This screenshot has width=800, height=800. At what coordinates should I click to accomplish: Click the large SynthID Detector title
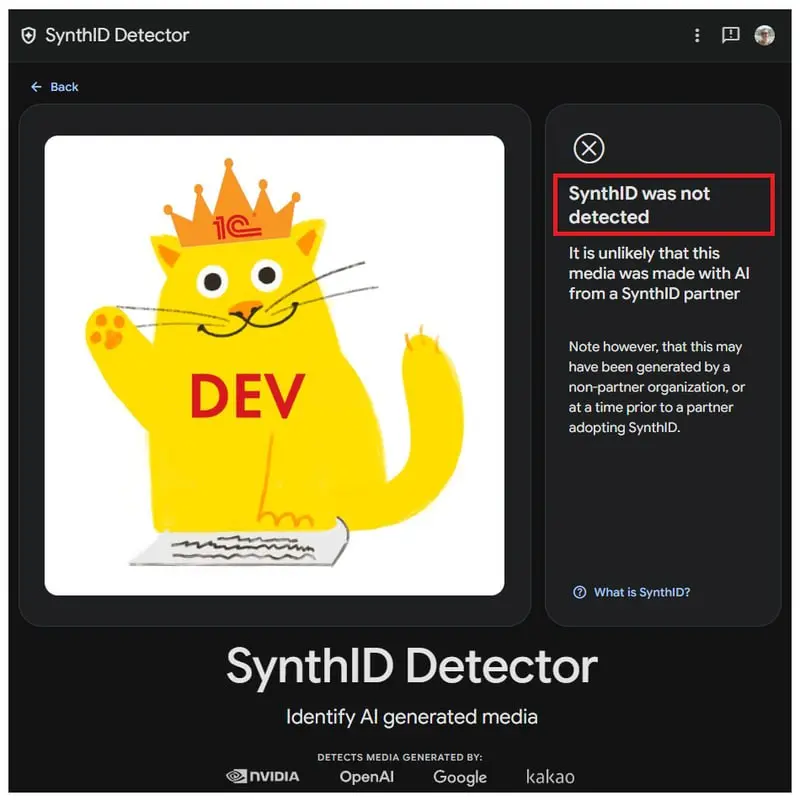point(412,665)
